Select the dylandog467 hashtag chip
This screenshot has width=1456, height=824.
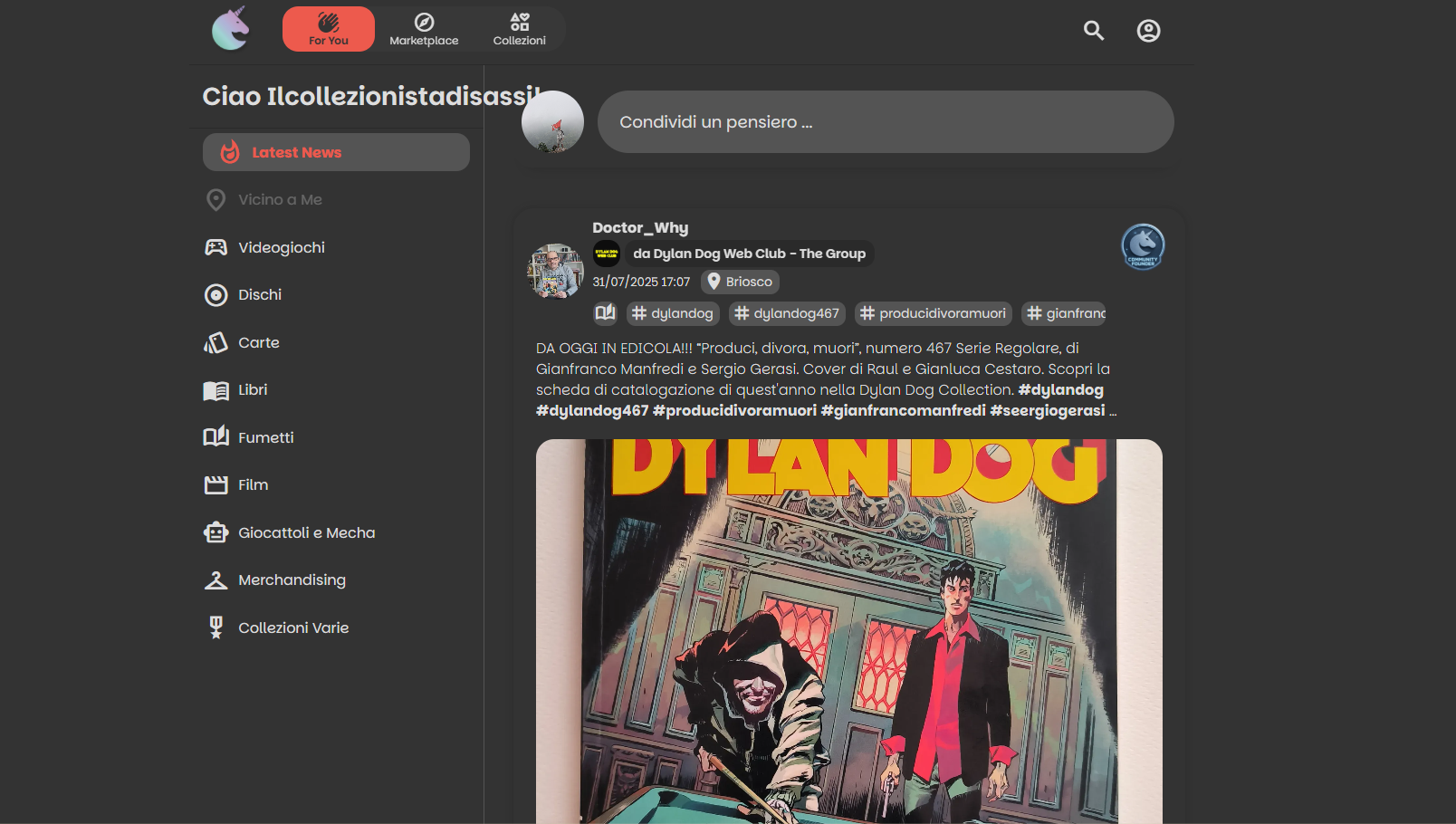pos(787,313)
